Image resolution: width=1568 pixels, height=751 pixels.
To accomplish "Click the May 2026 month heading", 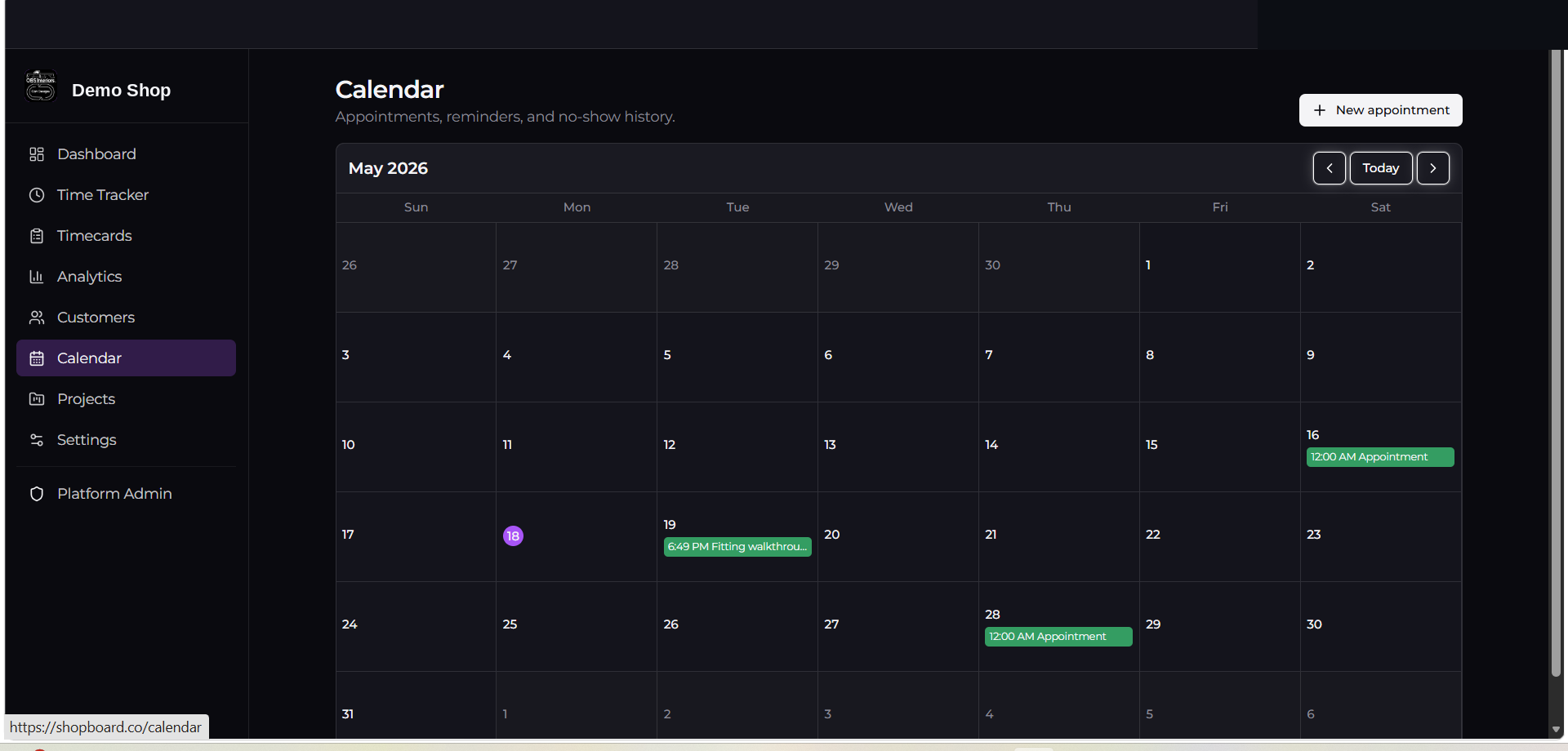I will pyautogui.click(x=388, y=168).
